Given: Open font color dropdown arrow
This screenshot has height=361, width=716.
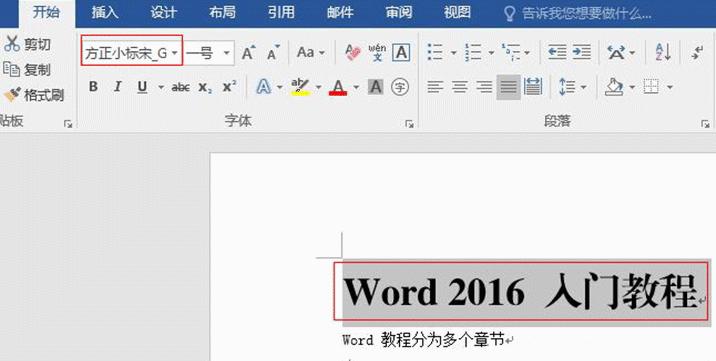Looking at the screenshot, I should pyautogui.click(x=356, y=87).
